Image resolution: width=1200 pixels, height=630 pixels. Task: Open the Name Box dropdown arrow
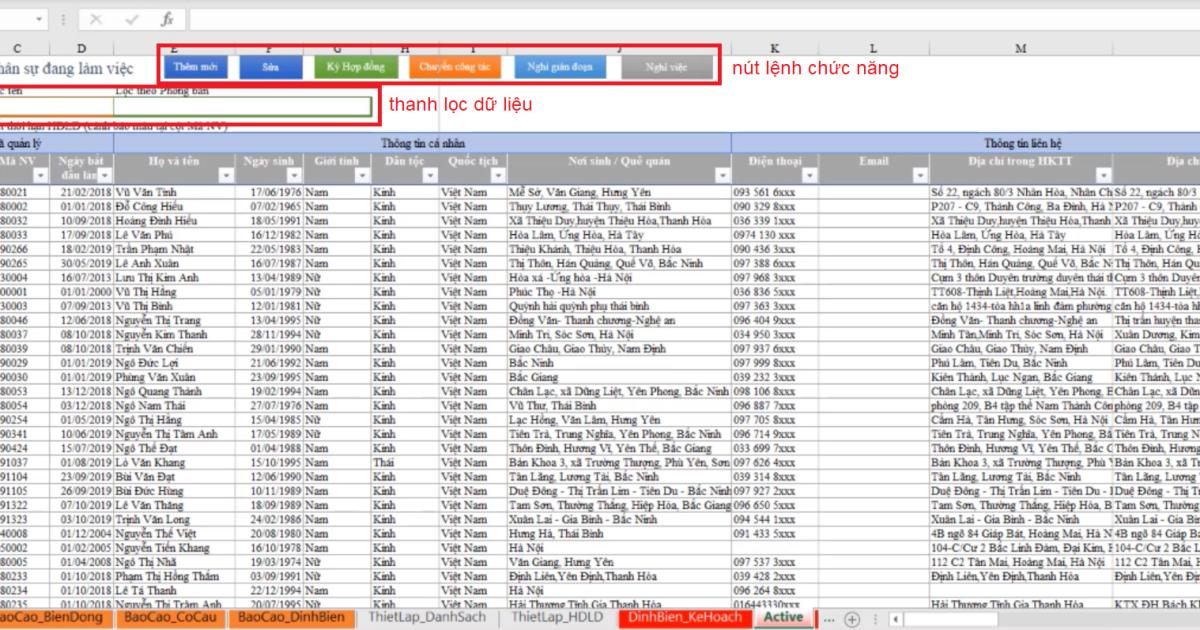tap(39, 18)
